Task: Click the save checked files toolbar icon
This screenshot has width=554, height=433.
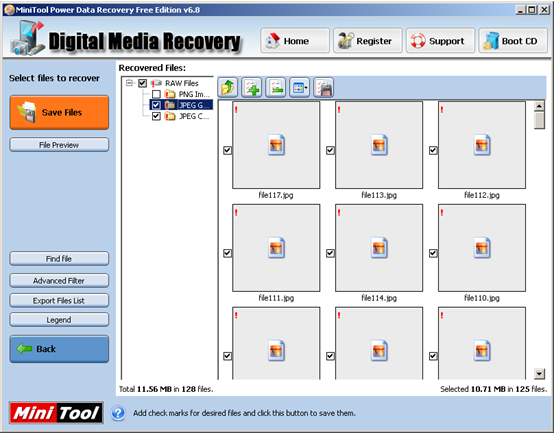Action: click(324, 87)
